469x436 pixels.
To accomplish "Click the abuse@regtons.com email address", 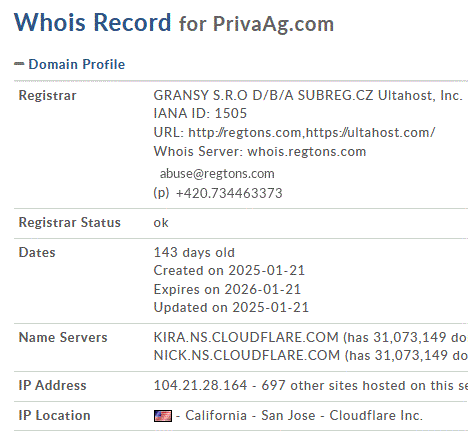I will [217, 173].
